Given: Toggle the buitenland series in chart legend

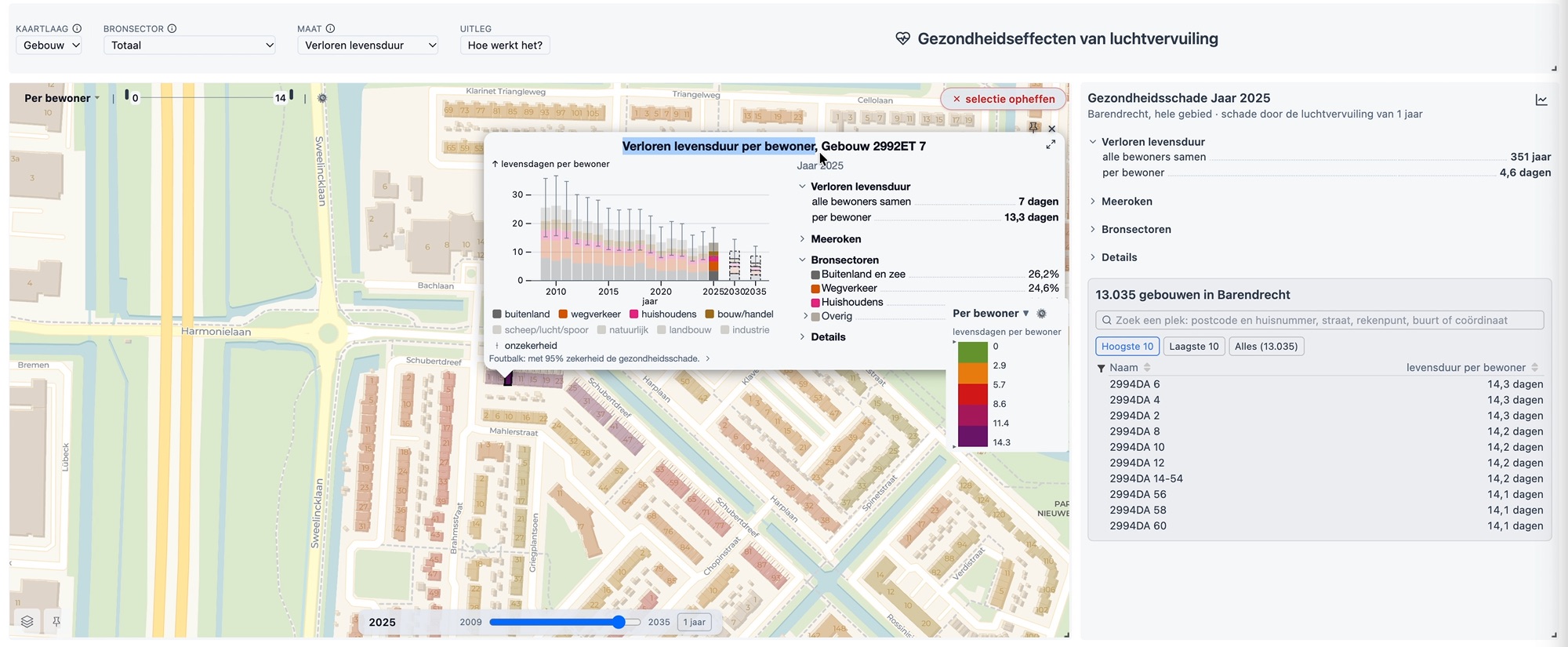Looking at the screenshot, I should point(521,314).
